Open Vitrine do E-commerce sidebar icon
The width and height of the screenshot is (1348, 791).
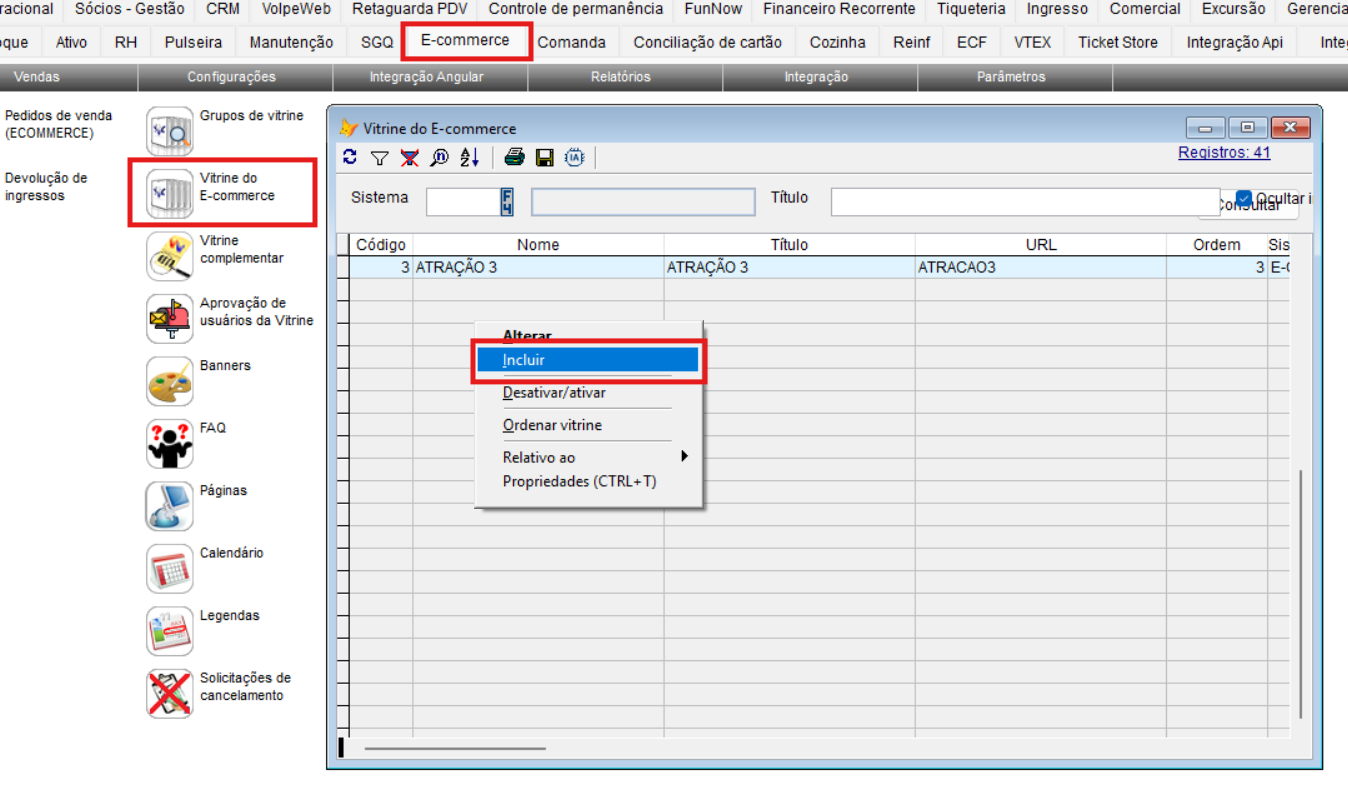pos(170,193)
